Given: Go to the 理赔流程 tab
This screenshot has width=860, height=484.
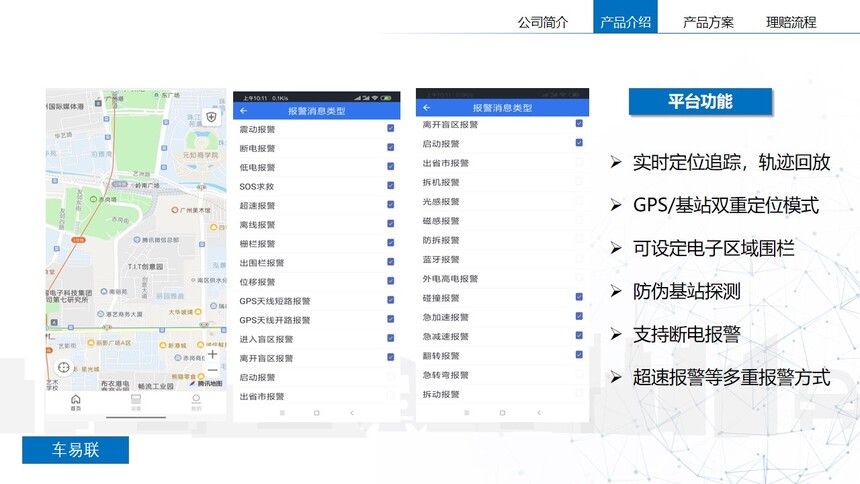Looking at the screenshot, I should [x=791, y=22].
